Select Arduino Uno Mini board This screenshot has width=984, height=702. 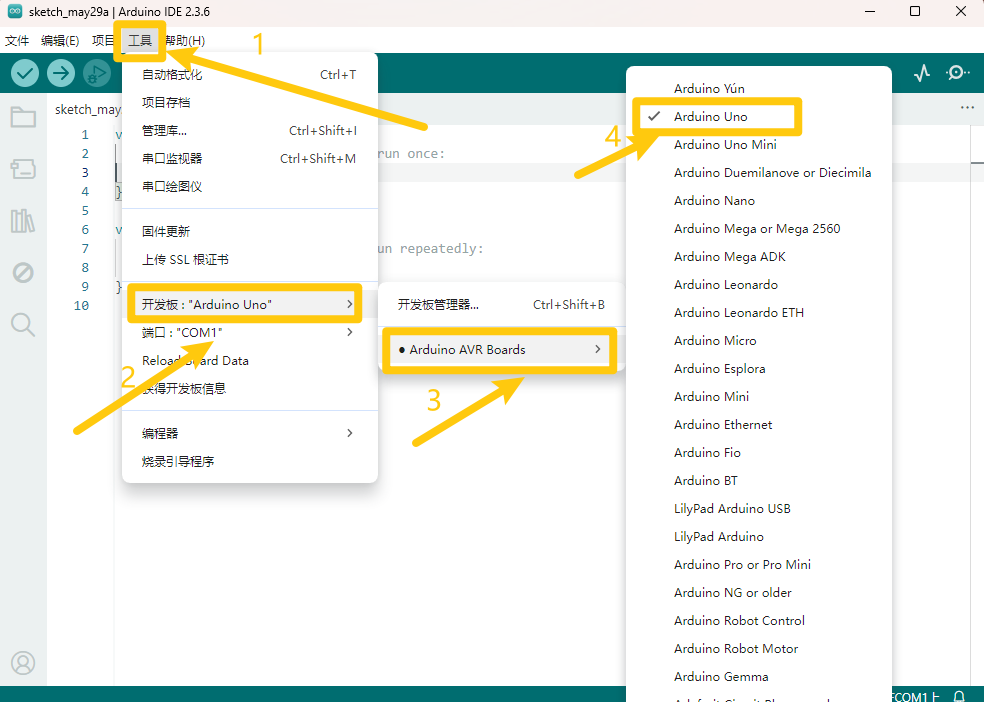pos(758,145)
